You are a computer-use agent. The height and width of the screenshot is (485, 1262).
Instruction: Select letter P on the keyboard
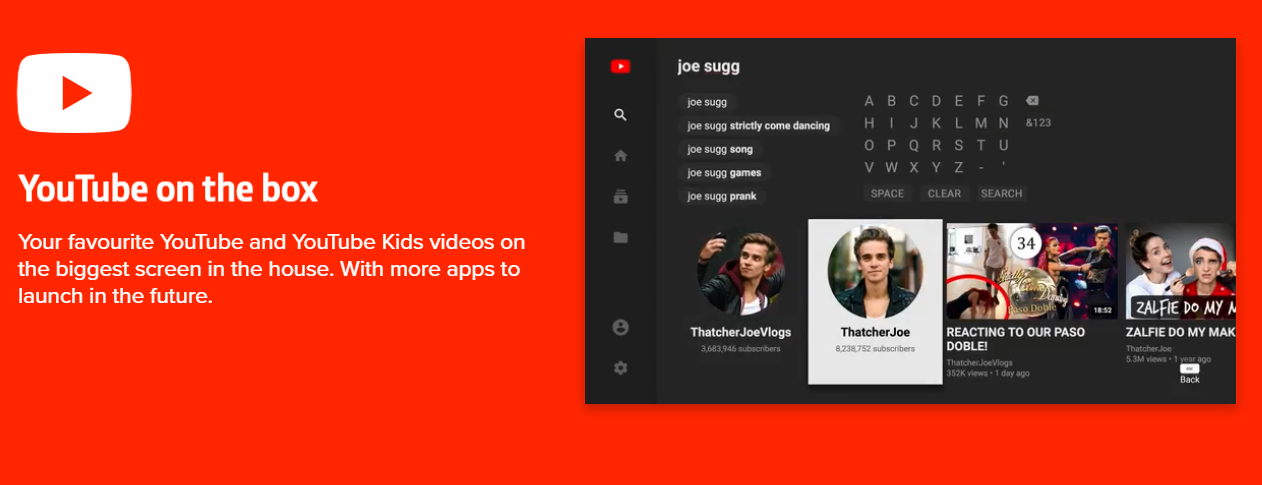click(892, 145)
